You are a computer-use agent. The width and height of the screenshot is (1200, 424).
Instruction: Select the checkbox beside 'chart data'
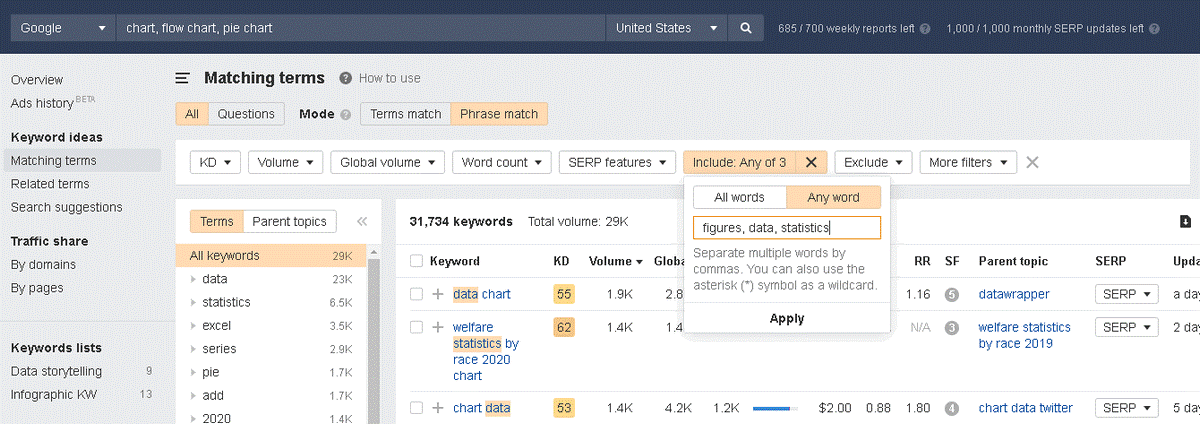pos(416,408)
